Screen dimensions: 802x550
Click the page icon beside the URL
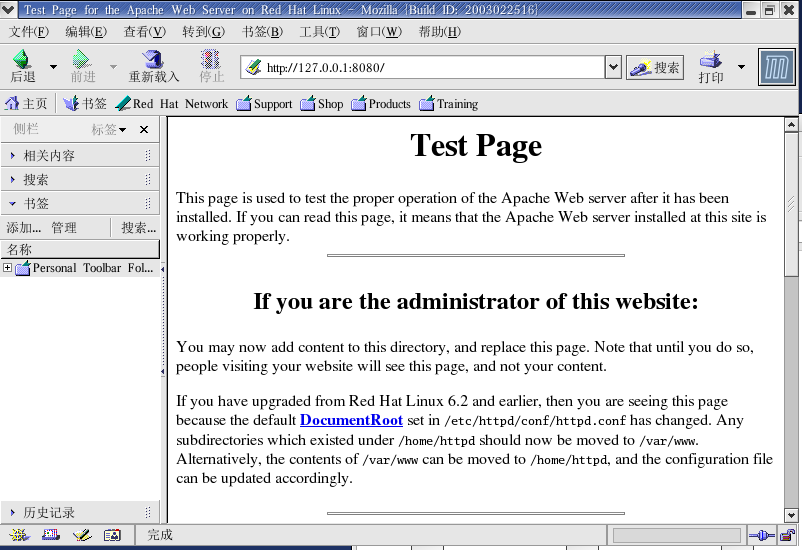pyautogui.click(x=253, y=67)
